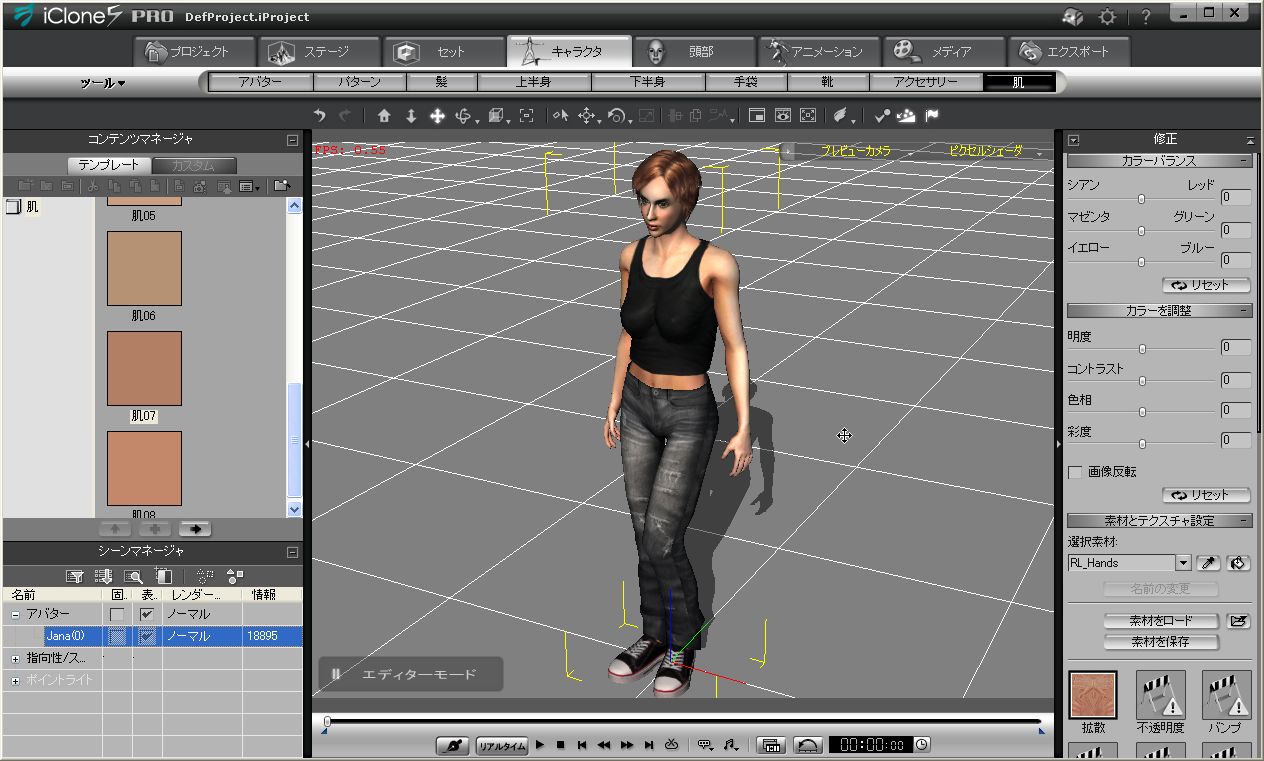Click the filter icon in Scene Manager

74,576
